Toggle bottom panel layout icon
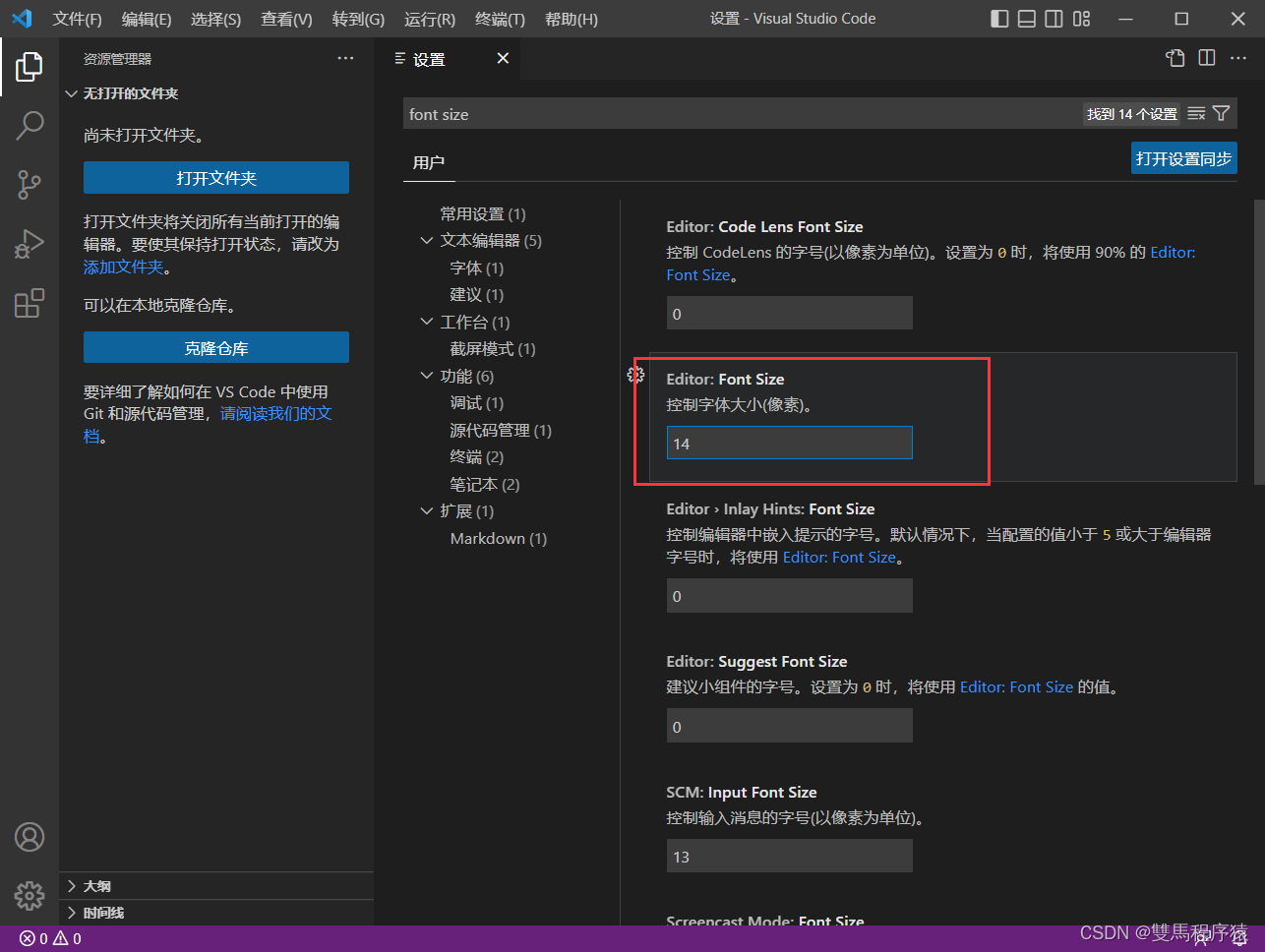This screenshot has width=1265, height=952. (1027, 19)
